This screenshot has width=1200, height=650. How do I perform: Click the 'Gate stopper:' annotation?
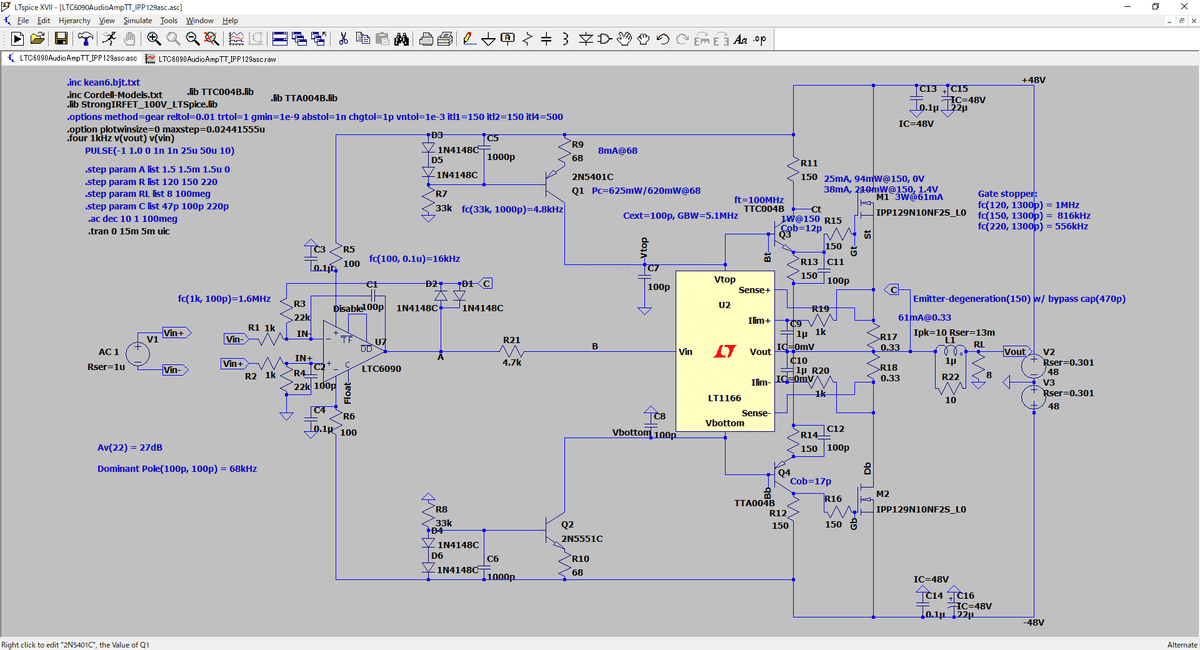click(1008, 192)
